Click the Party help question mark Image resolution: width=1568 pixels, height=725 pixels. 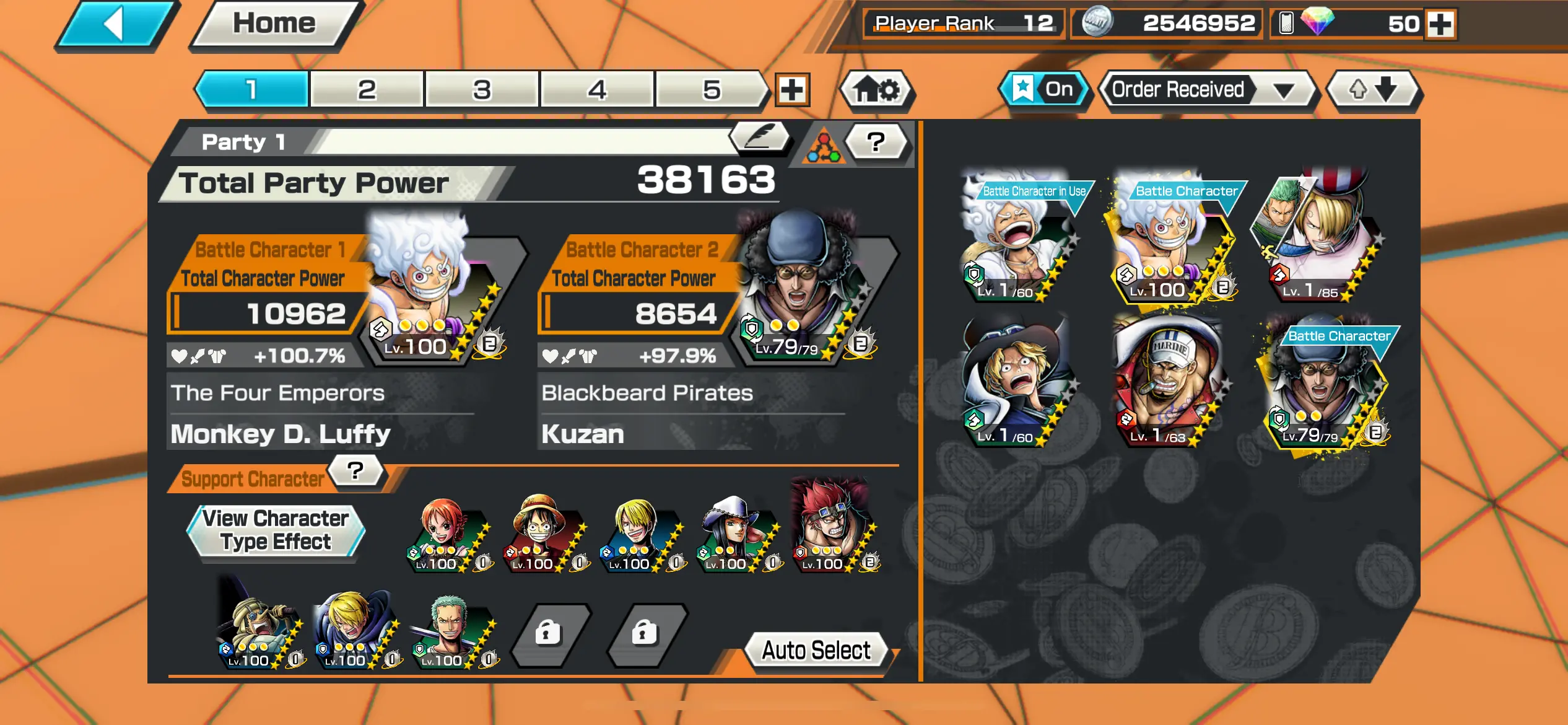pyautogui.click(x=876, y=143)
